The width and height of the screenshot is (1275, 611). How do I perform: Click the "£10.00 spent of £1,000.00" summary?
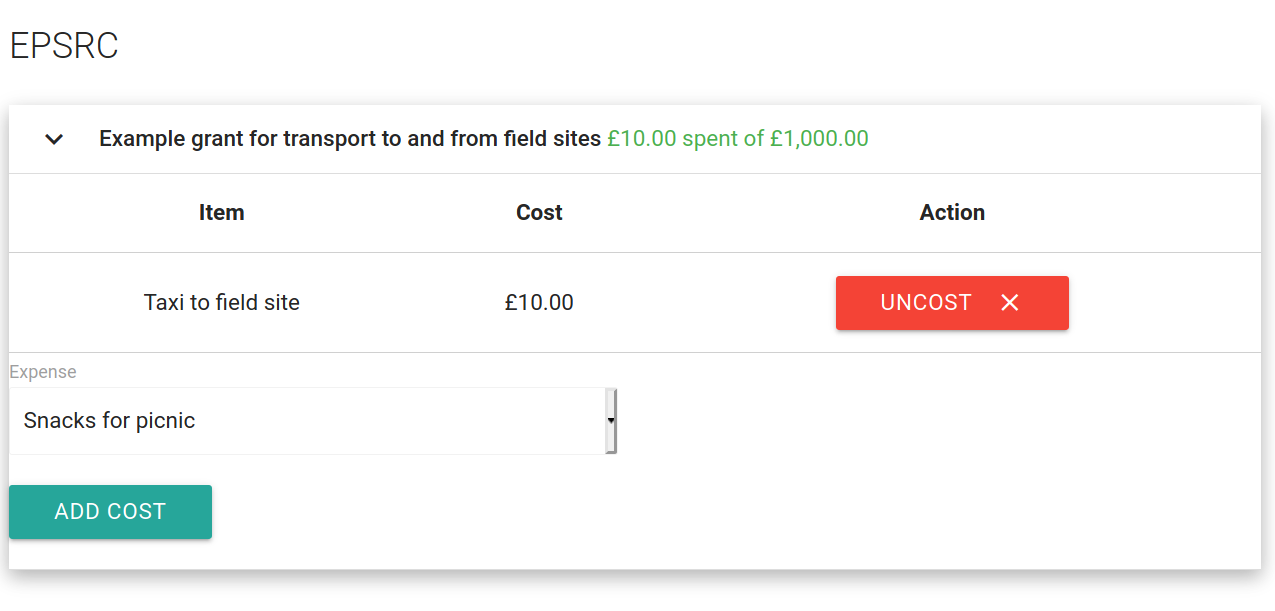pos(737,139)
